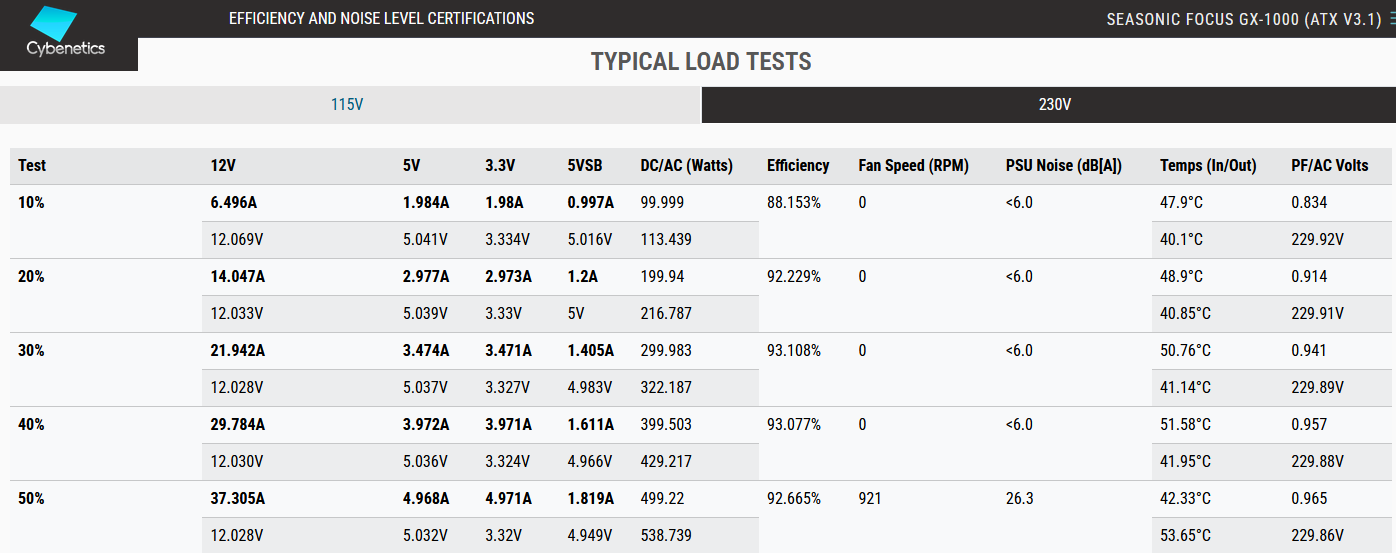Select the 10% test row label
Image resolution: width=1396 pixels, height=553 pixels.
click(31, 203)
